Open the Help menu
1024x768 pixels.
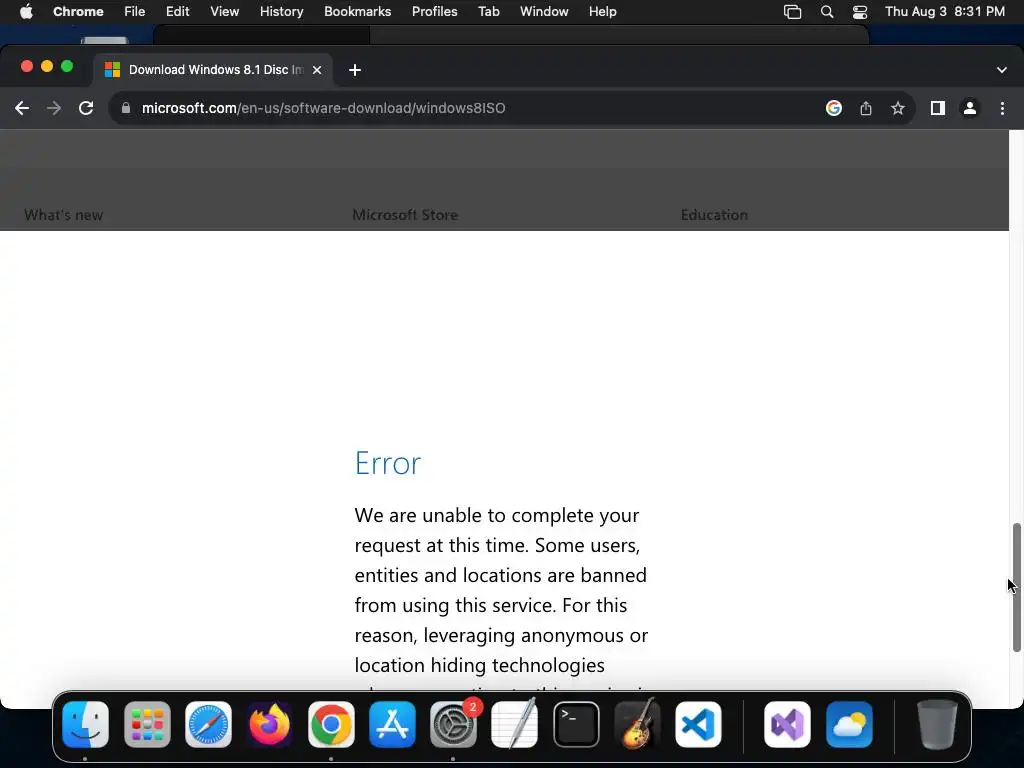click(602, 11)
